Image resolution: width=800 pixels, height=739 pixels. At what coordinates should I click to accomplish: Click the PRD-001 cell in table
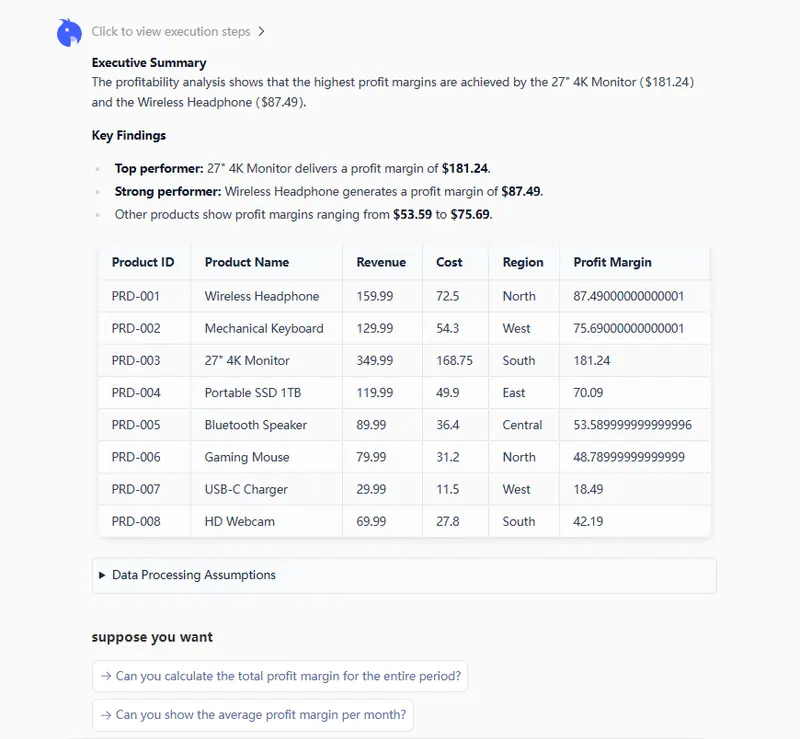[136, 296]
